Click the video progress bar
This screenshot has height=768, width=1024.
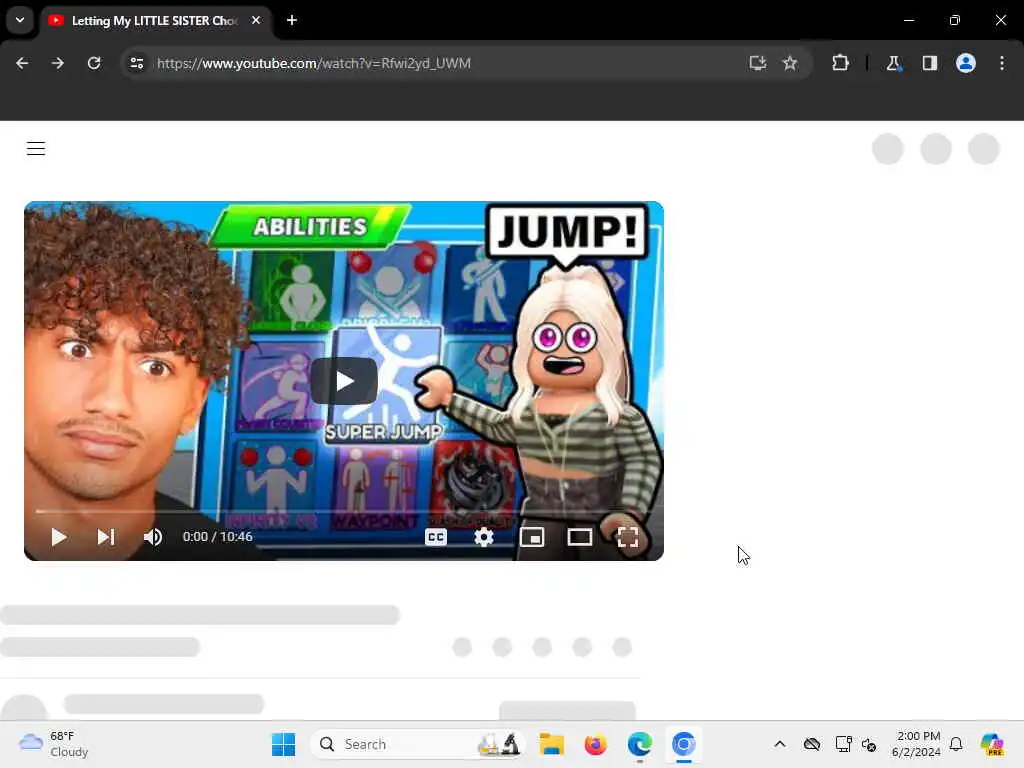344,511
